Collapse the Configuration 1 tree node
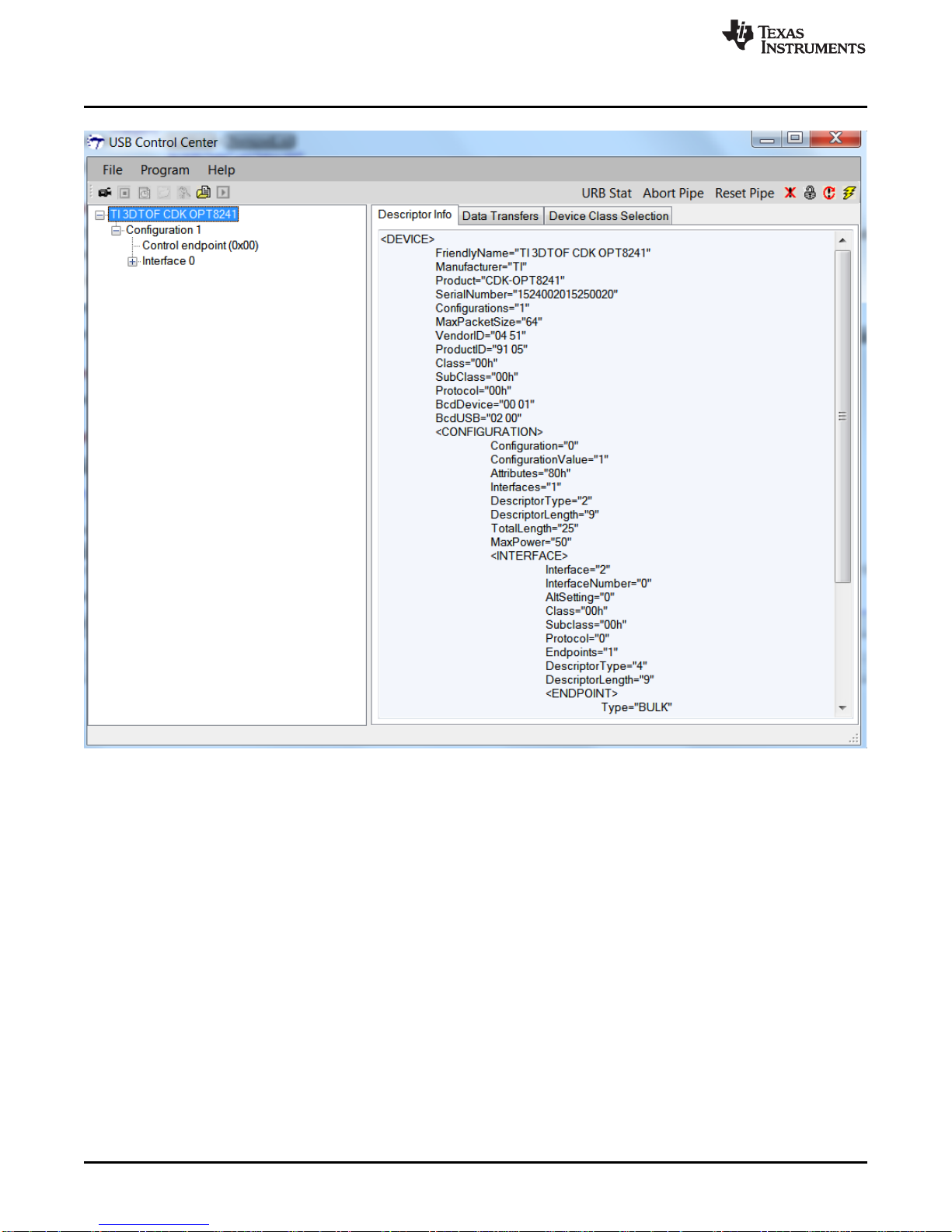The width and height of the screenshot is (952, 1232). [116, 230]
